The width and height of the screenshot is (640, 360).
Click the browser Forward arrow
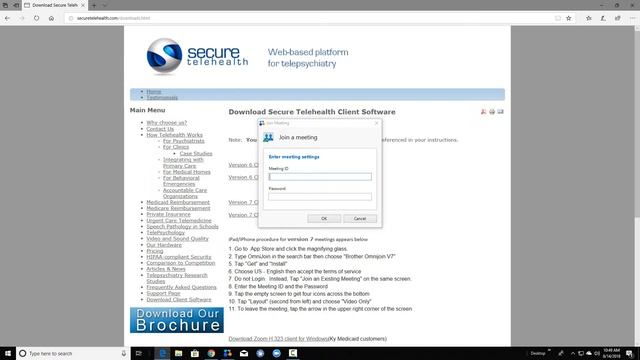click(x=22, y=18)
